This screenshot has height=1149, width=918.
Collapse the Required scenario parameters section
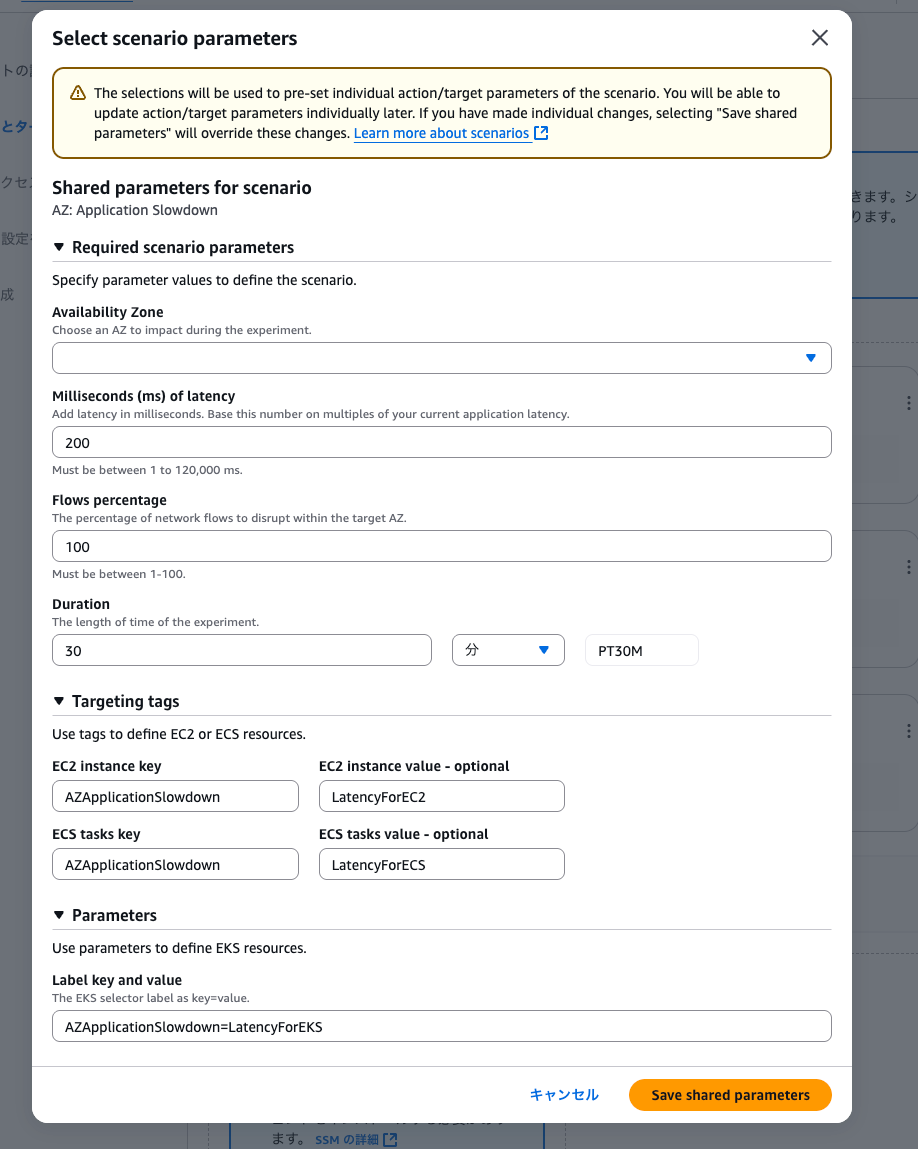(x=59, y=247)
